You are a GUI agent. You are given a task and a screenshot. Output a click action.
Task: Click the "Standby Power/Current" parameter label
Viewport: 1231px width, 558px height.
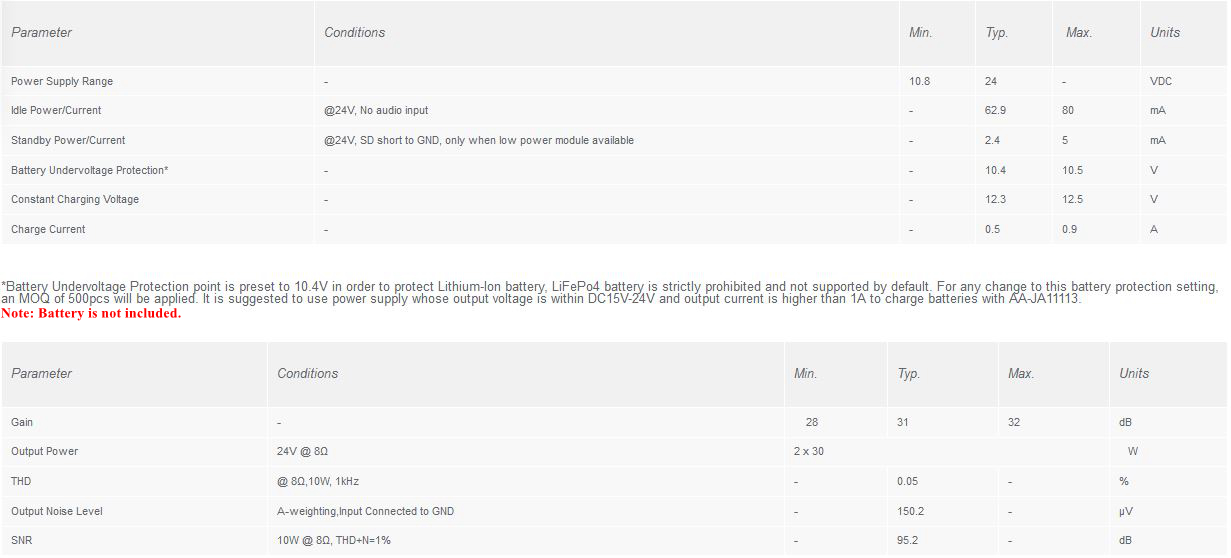click(68, 140)
